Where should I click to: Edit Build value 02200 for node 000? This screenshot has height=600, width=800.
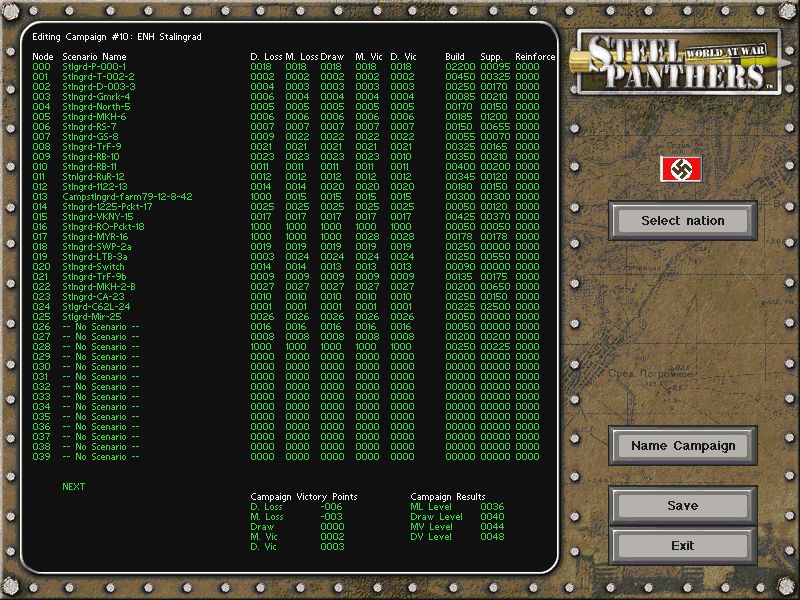click(x=460, y=66)
